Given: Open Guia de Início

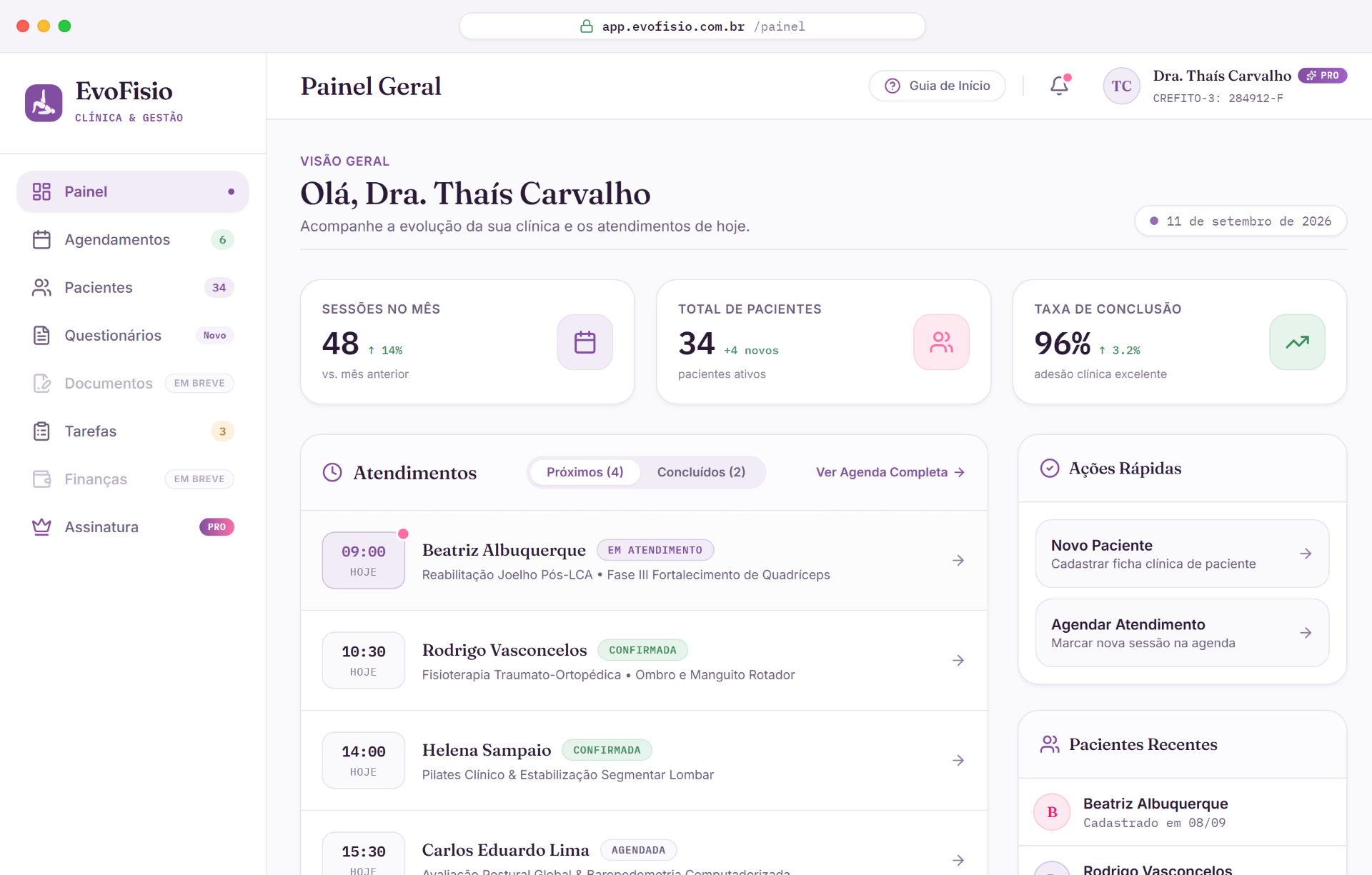Looking at the screenshot, I should 937,86.
